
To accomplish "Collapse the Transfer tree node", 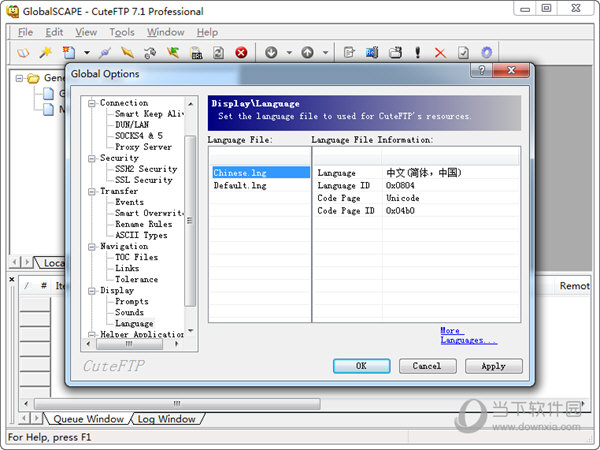I will pos(91,191).
